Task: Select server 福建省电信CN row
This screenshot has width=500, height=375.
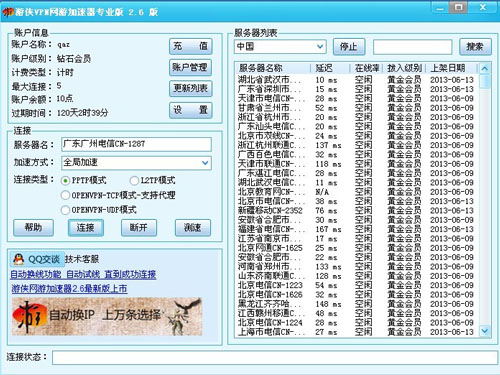Action: pos(357,229)
